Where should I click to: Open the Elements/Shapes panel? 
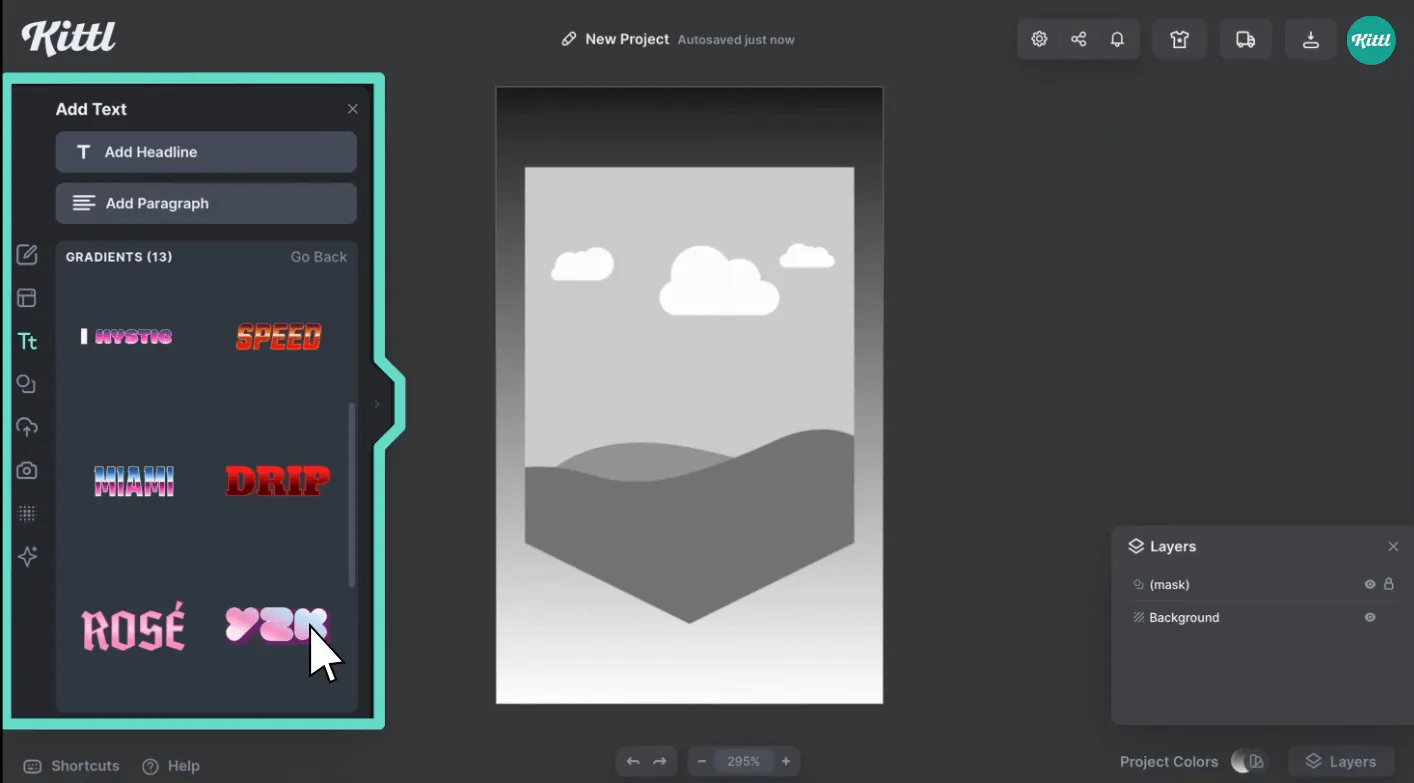(x=27, y=383)
